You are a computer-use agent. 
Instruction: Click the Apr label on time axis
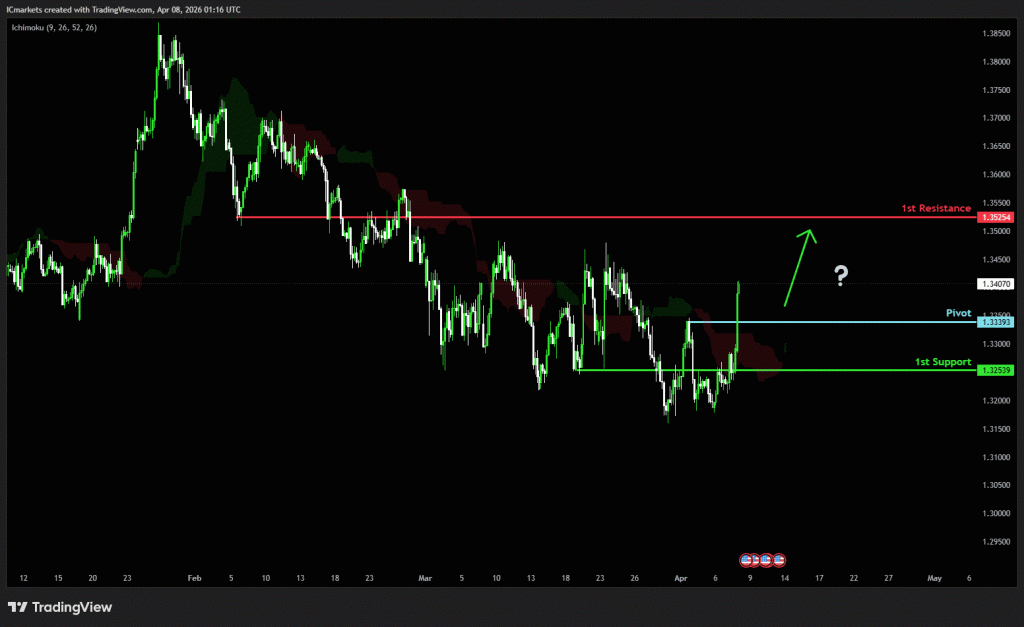(680, 578)
